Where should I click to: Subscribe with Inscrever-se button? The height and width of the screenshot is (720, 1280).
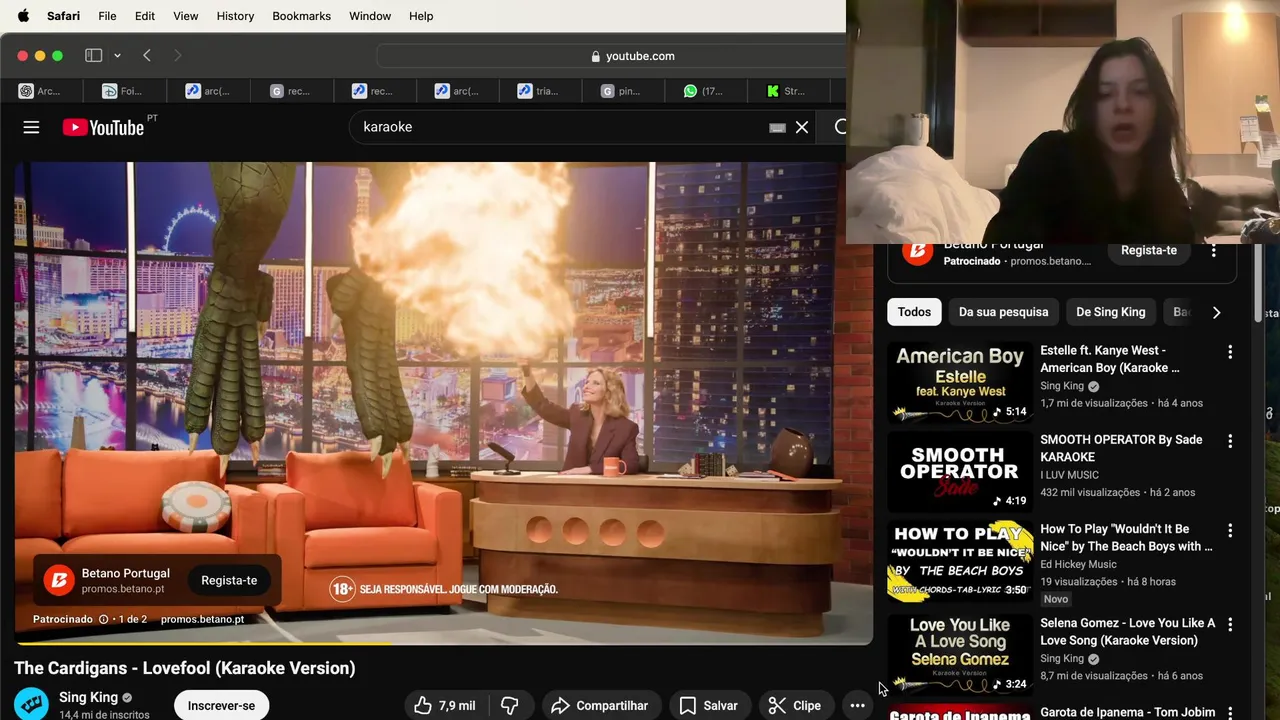pos(221,706)
